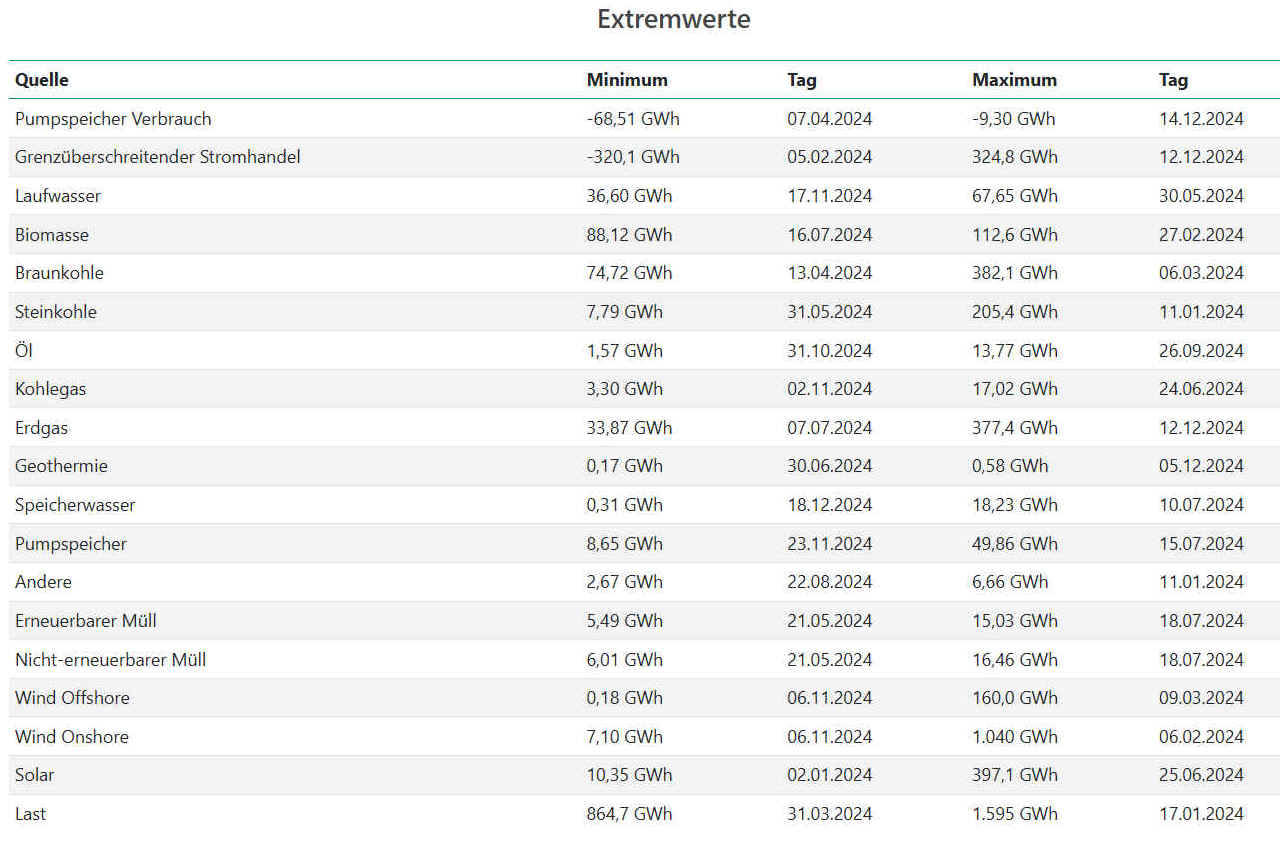Select the Pumpspeicher Verbrauch row label
The width and height of the screenshot is (1280, 846).
pyautogui.click(x=113, y=119)
